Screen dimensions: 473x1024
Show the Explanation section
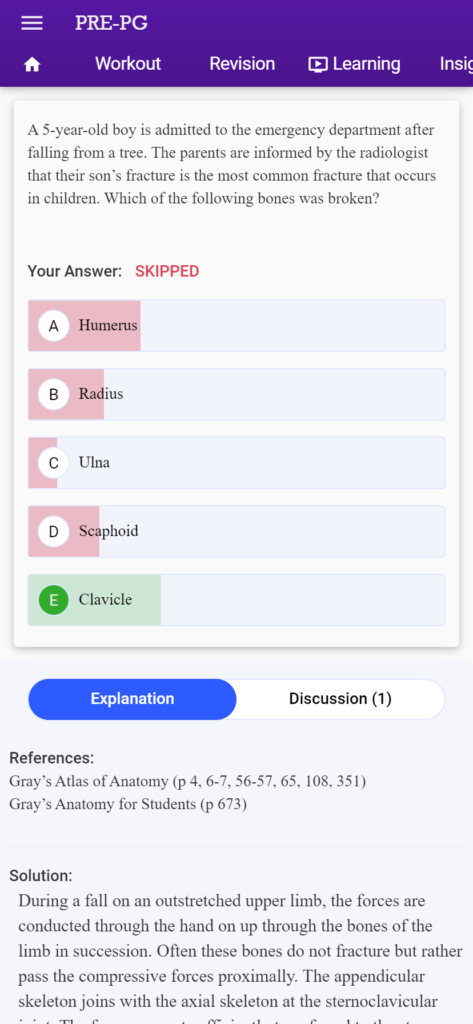pos(132,699)
